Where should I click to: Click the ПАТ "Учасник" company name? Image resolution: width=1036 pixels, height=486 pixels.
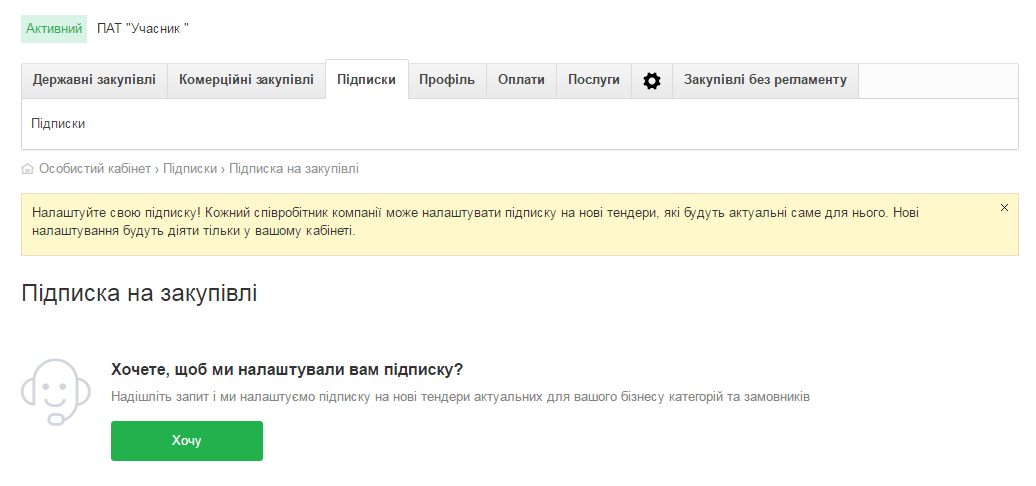click(x=143, y=29)
